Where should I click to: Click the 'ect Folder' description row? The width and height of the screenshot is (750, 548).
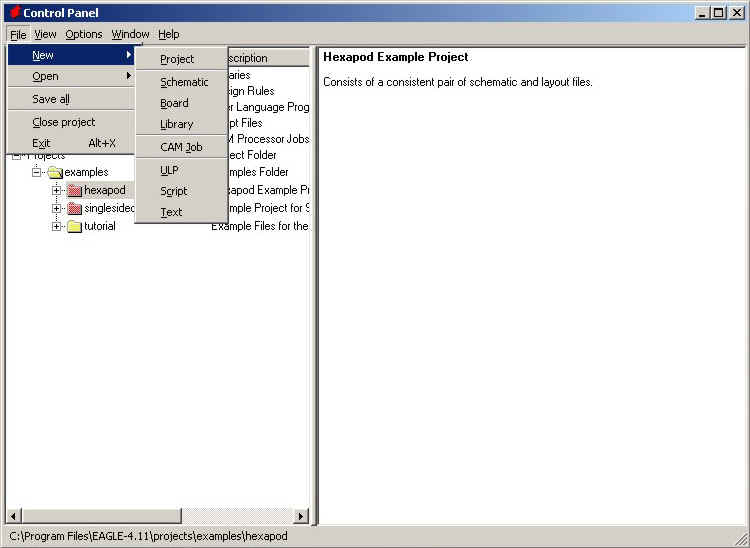tap(252, 155)
